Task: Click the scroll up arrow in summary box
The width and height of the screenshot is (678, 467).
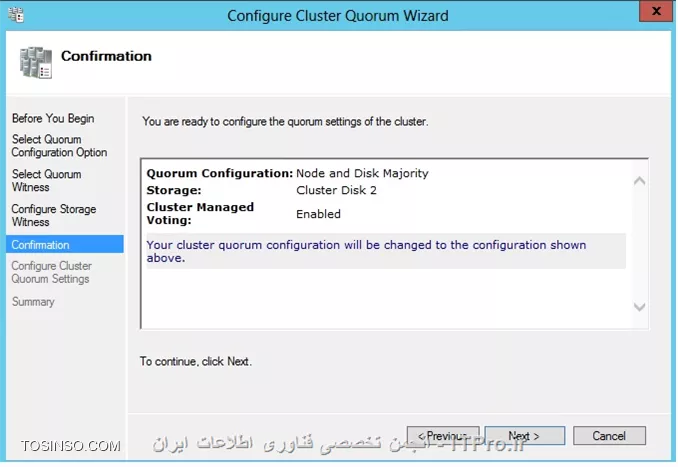Action: [640, 181]
